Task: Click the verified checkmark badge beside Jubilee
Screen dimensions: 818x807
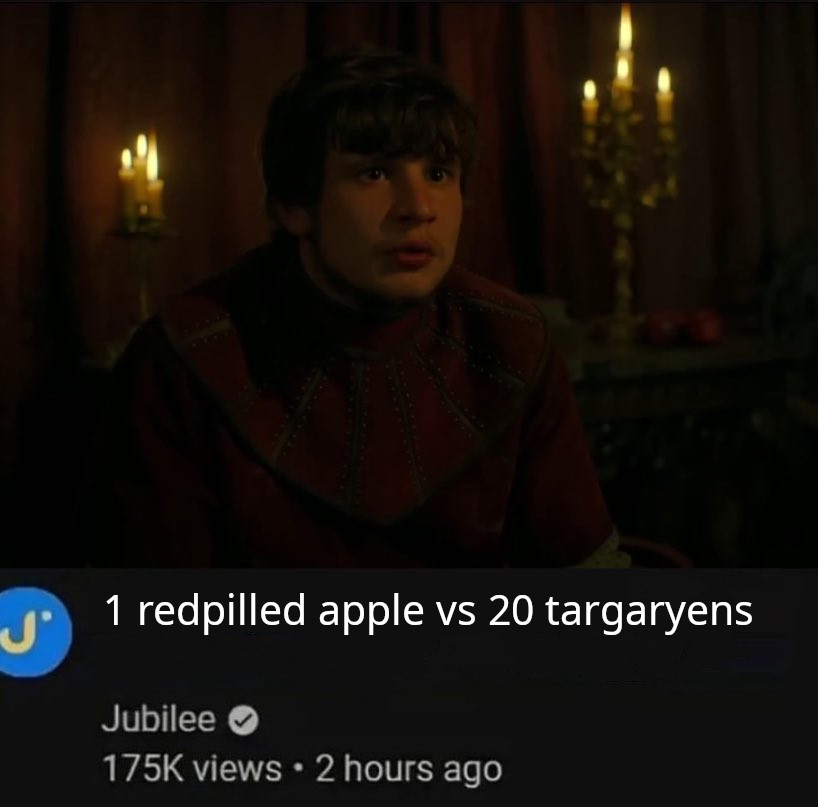Action: pyautogui.click(x=244, y=720)
